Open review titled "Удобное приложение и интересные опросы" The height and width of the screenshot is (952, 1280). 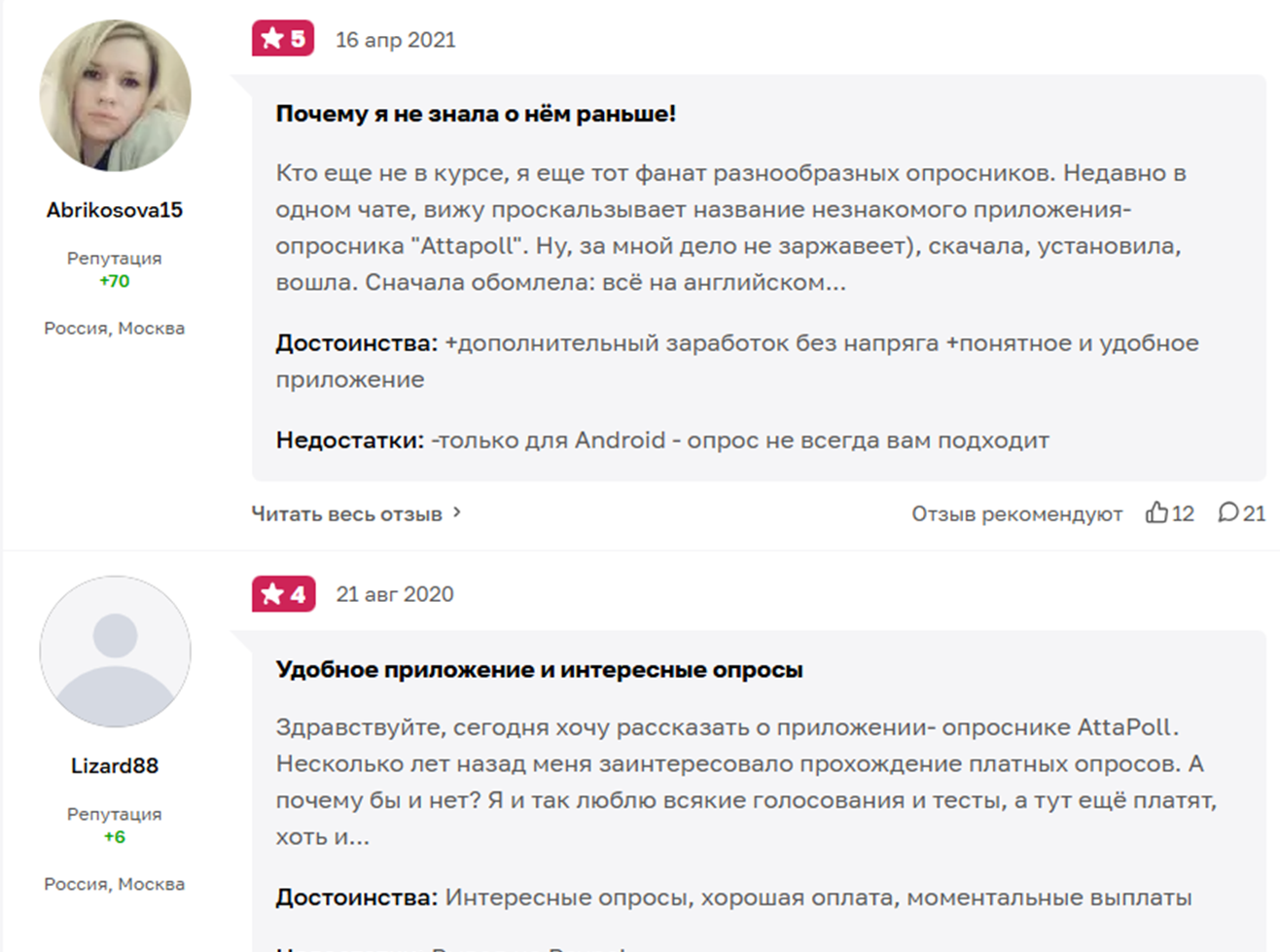(x=539, y=670)
